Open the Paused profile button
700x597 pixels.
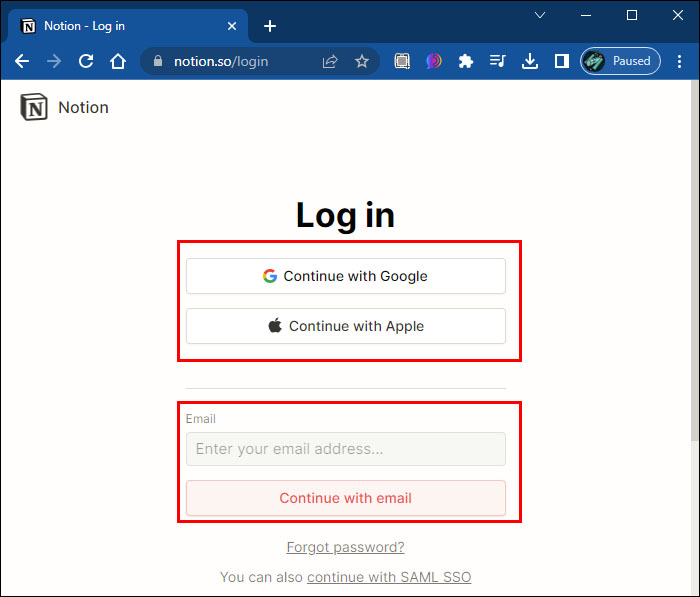[620, 61]
